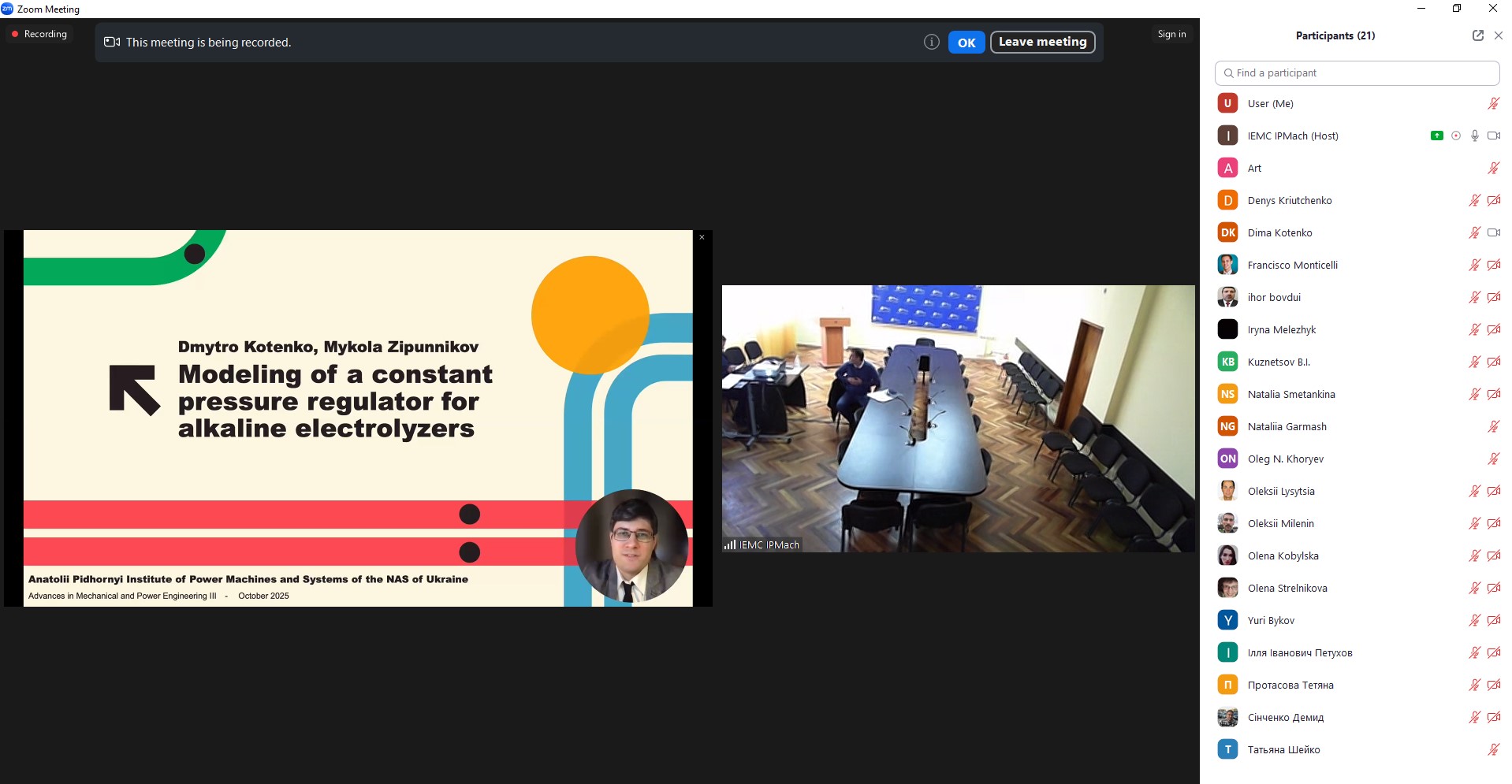Click the IEMC IPMach conference room video
The image size is (1512, 784).
[958, 418]
